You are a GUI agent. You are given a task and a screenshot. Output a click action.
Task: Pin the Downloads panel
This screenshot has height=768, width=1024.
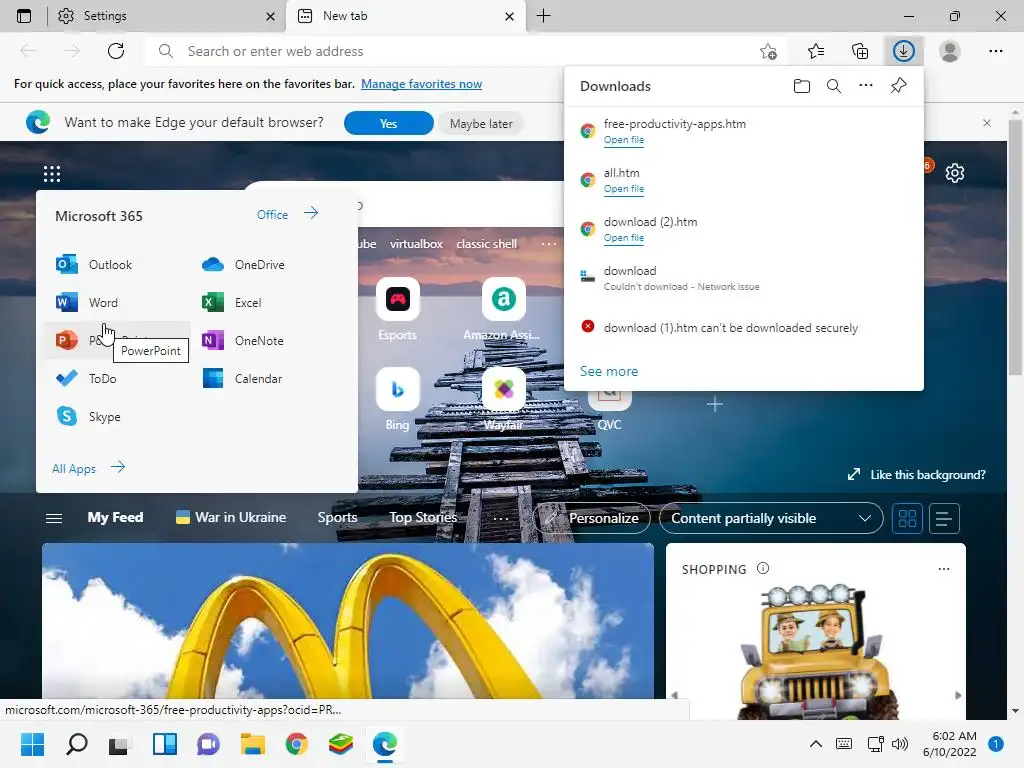(899, 86)
